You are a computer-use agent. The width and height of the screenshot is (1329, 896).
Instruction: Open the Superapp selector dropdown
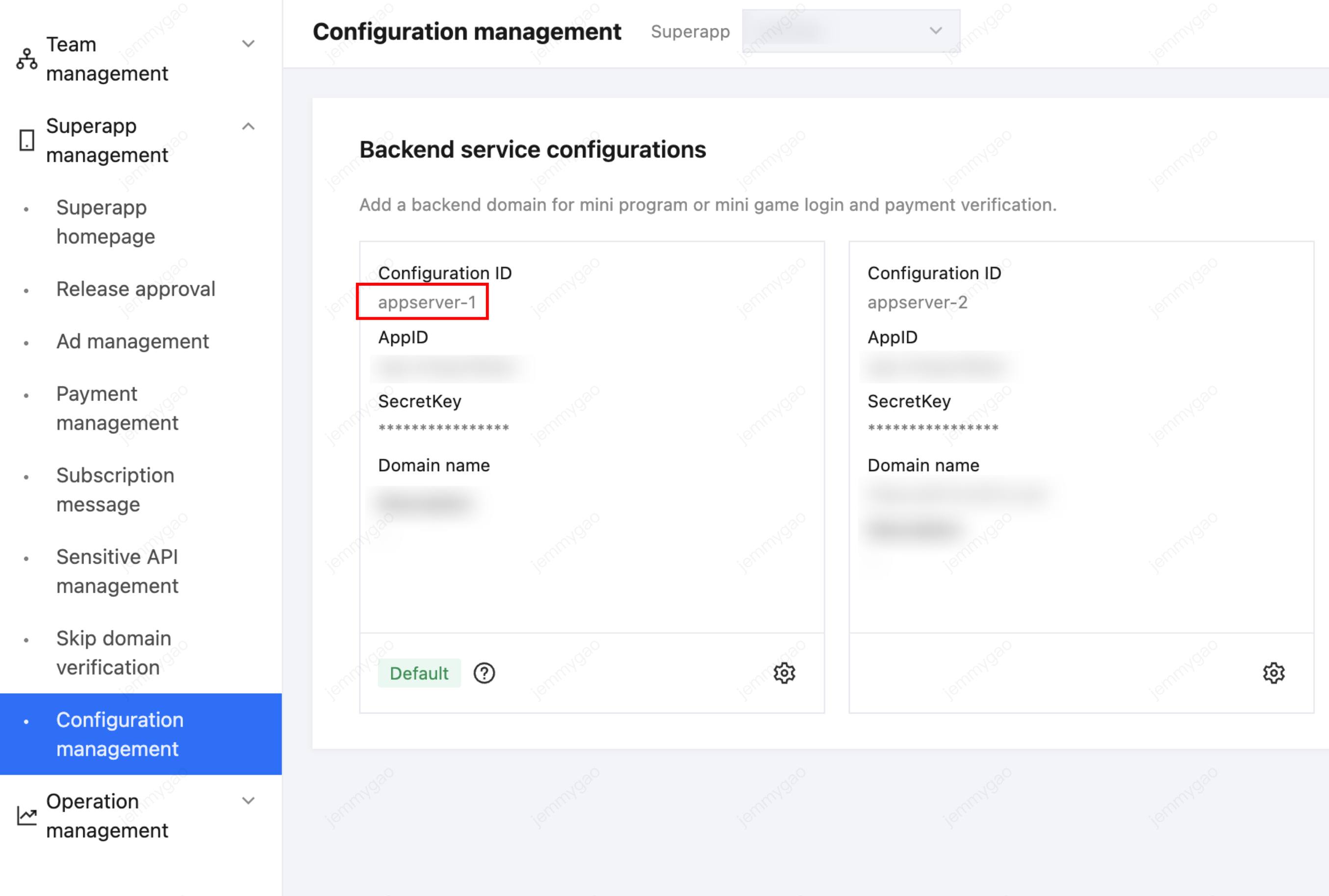(x=850, y=31)
